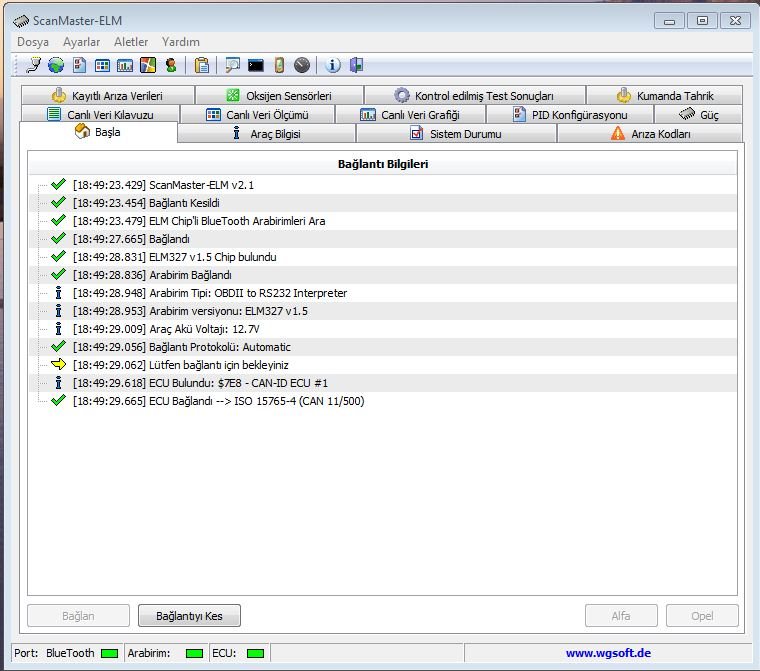The height and width of the screenshot is (671, 760).
Task: Click the globe icon in toolbar
Action: click(56, 66)
